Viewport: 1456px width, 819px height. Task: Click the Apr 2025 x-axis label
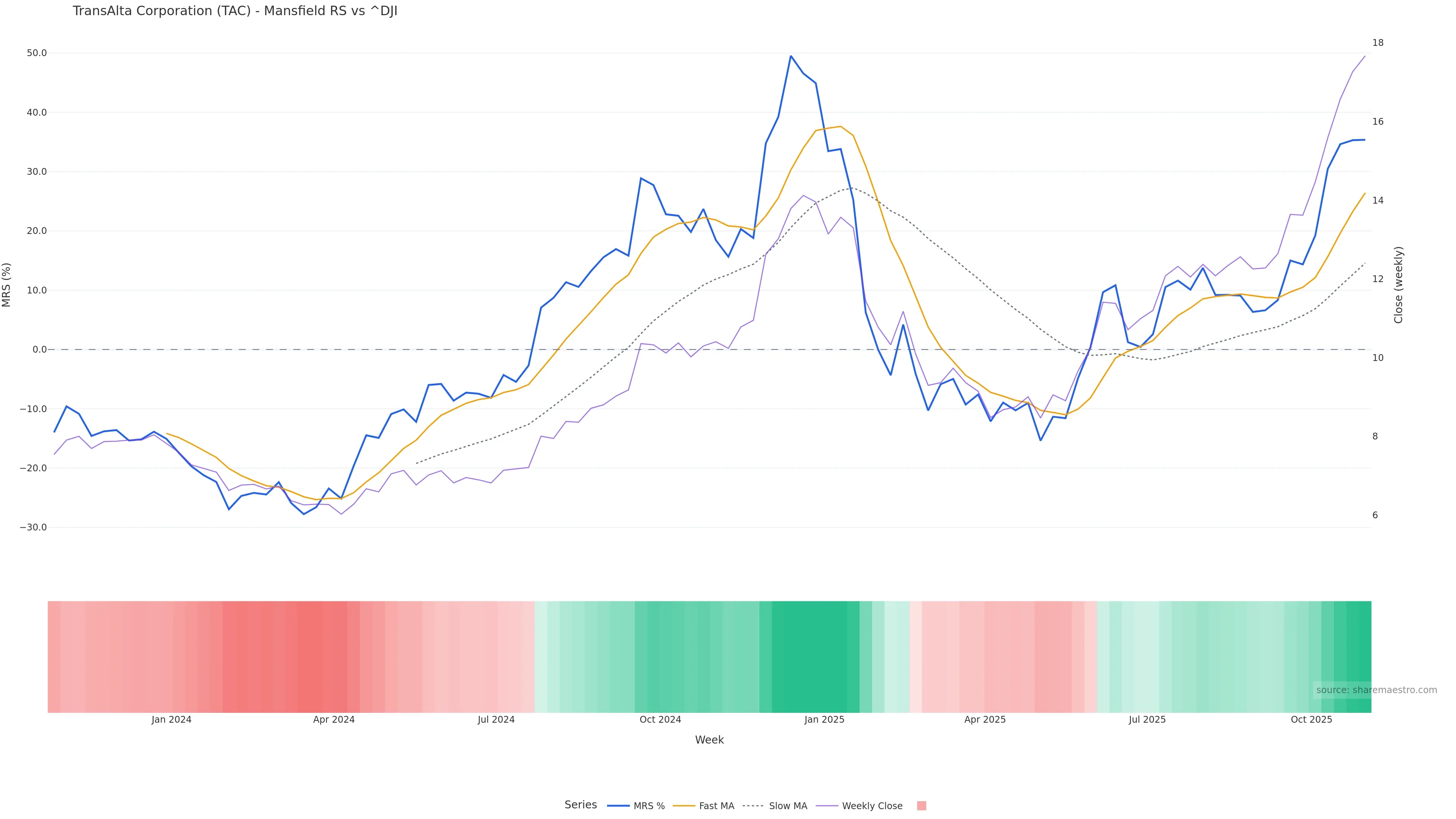click(x=985, y=720)
